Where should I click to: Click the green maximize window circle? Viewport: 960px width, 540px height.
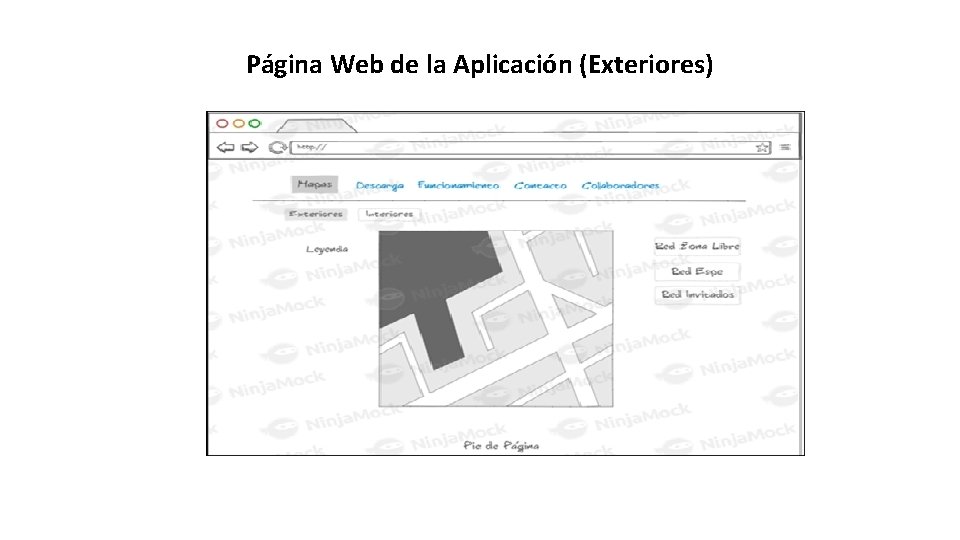point(255,124)
